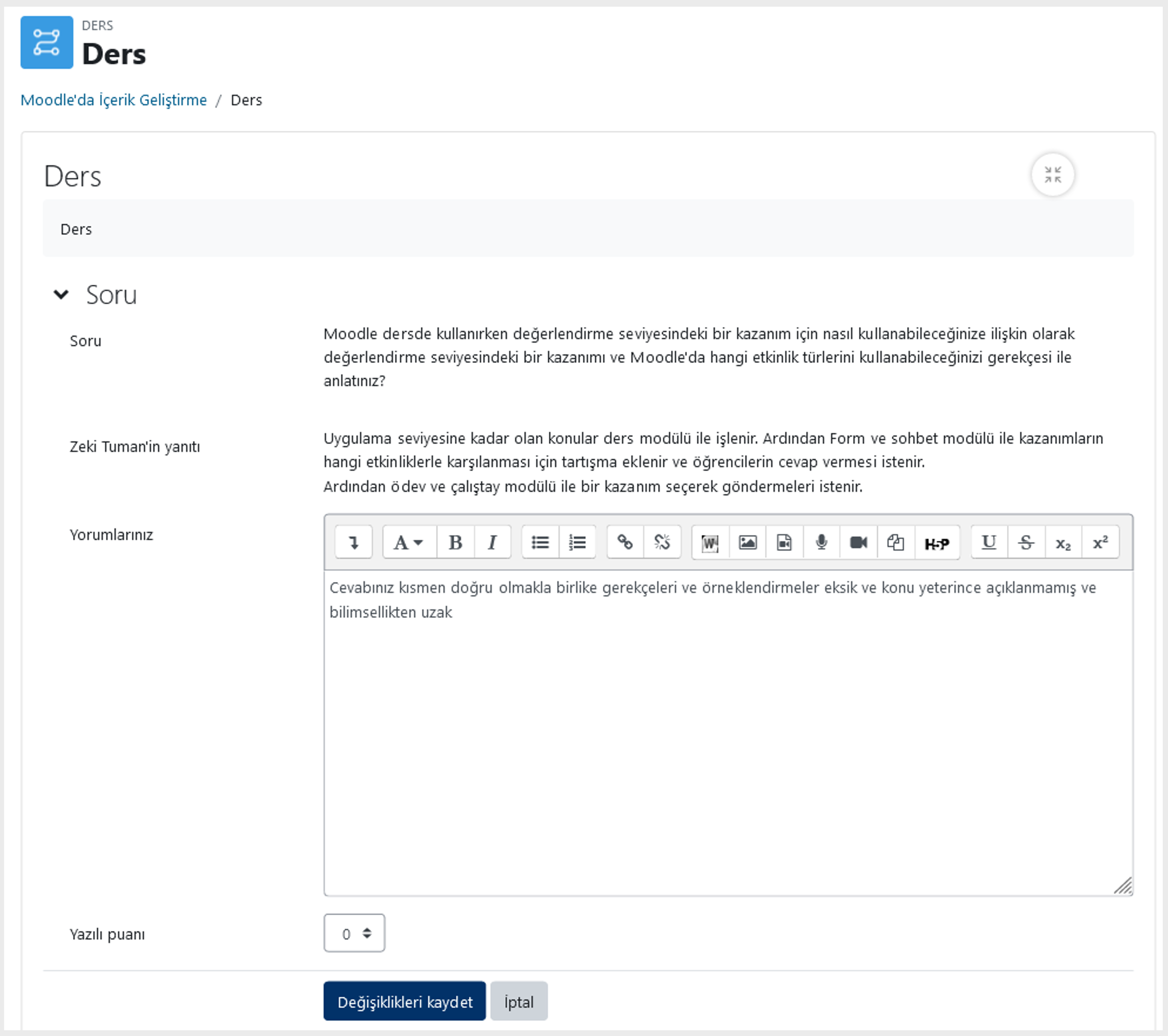
Task: Click the Zeki Tuman'in yanıtı label
Action: click(135, 446)
